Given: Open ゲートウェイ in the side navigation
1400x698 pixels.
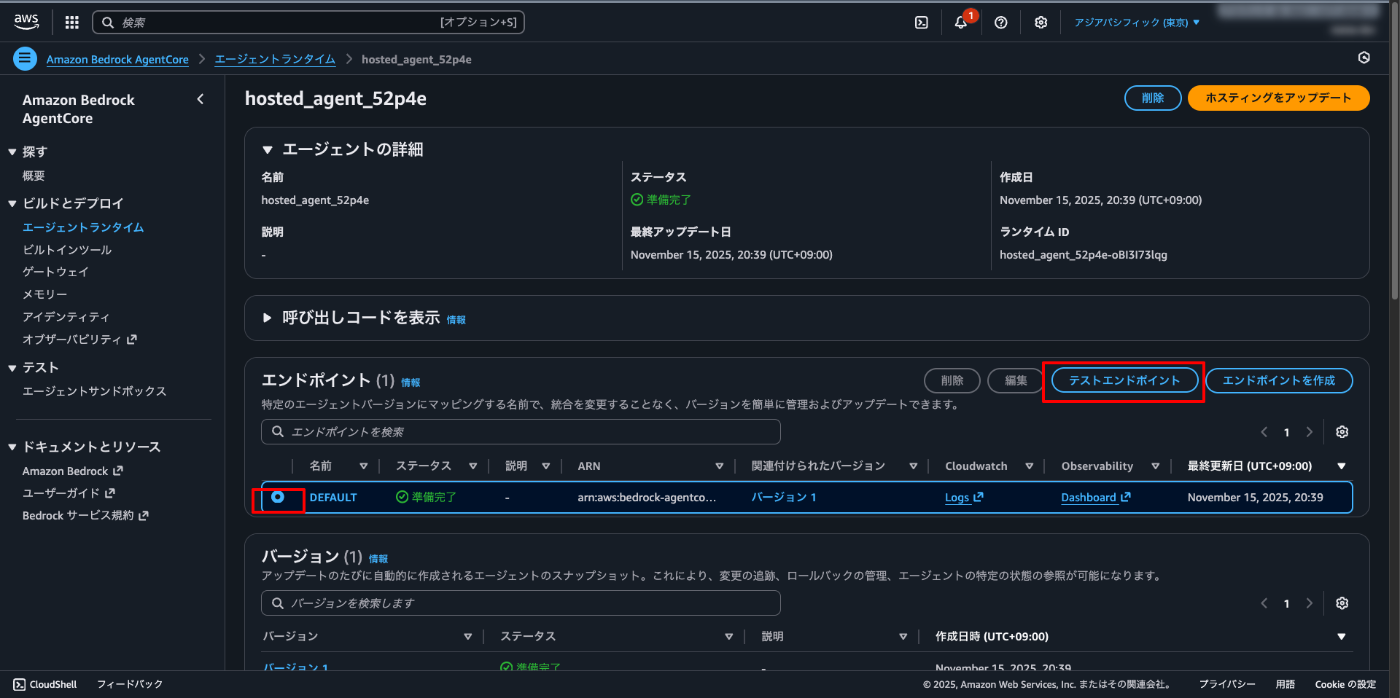Looking at the screenshot, I should tap(56, 272).
